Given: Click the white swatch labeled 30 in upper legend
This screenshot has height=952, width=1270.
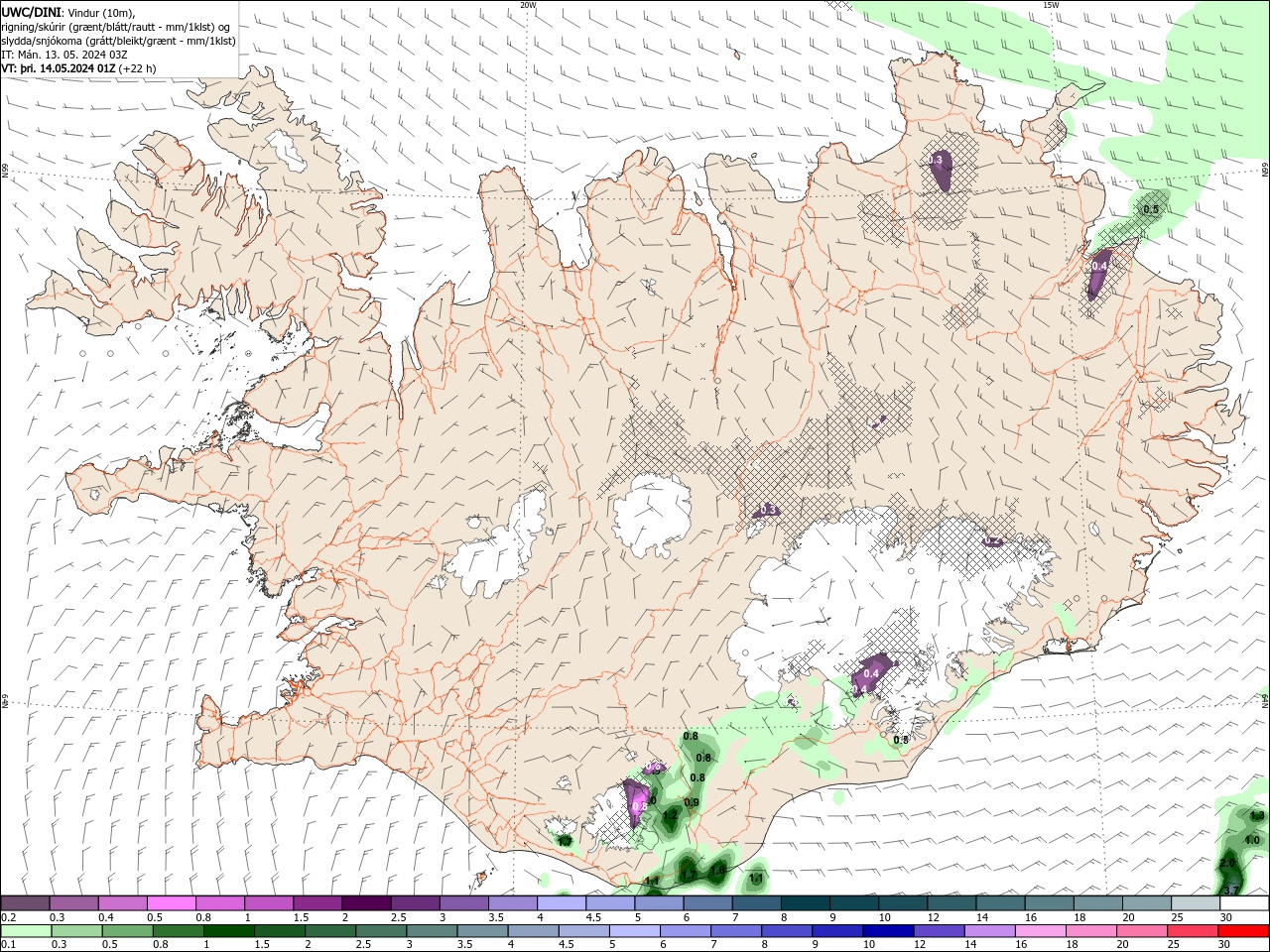Looking at the screenshot, I should click(x=1242, y=903).
